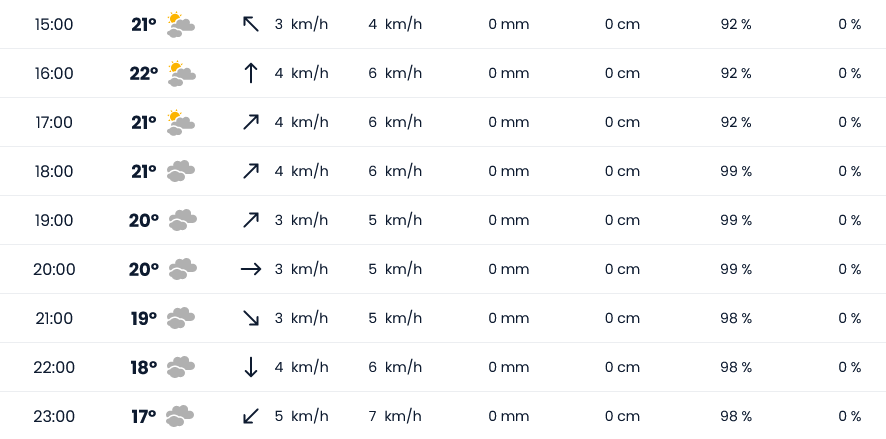Click the partly sunny icon at 15:00
The height and width of the screenshot is (439, 886).
tap(181, 25)
